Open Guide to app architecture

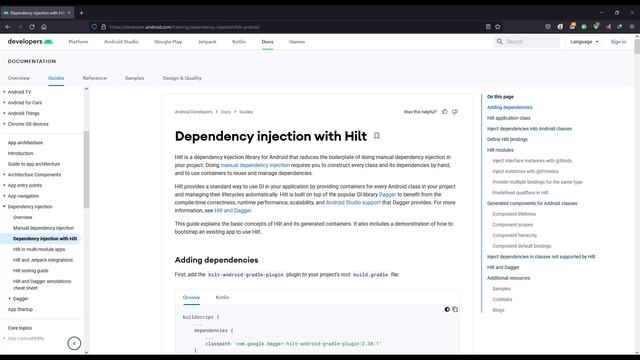coord(34,164)
